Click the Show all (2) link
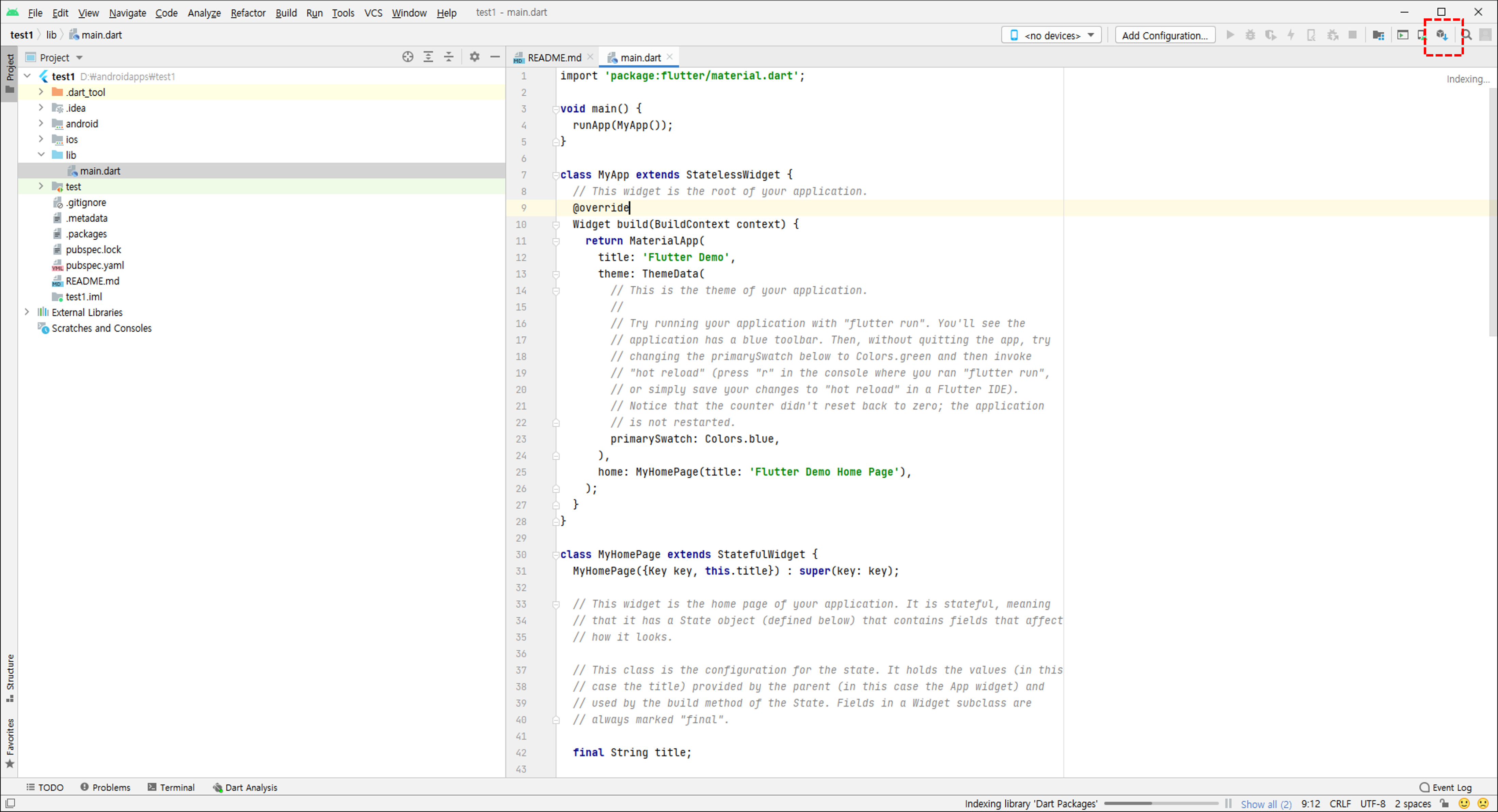Viewport: 1498px width, 812px height. pyautogui.click(x=1265, y=804)
